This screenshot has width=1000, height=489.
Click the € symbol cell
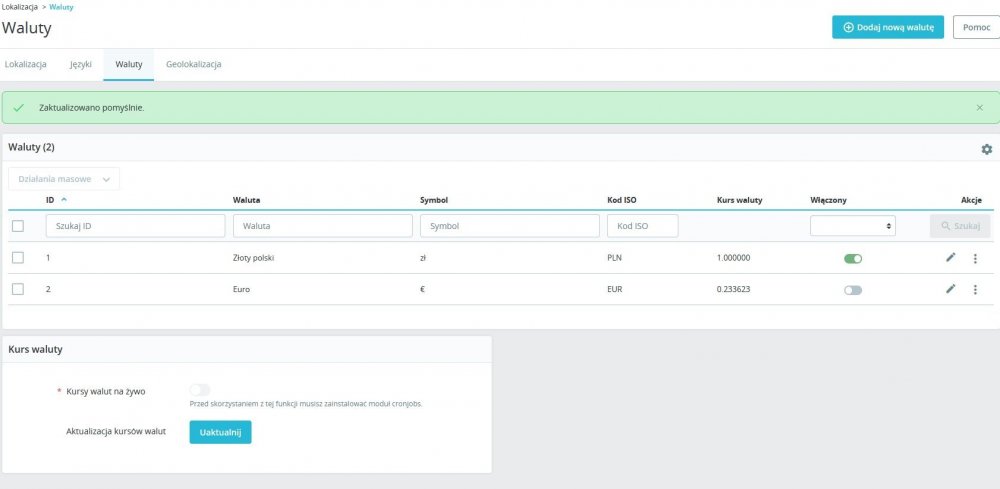pos(422,289)
